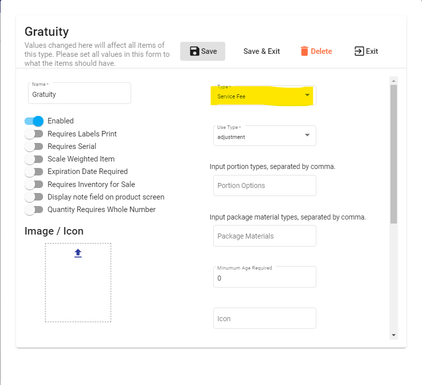422x385 pixels.
Task: Click the scrollbar down arrow
Action: 394,335
